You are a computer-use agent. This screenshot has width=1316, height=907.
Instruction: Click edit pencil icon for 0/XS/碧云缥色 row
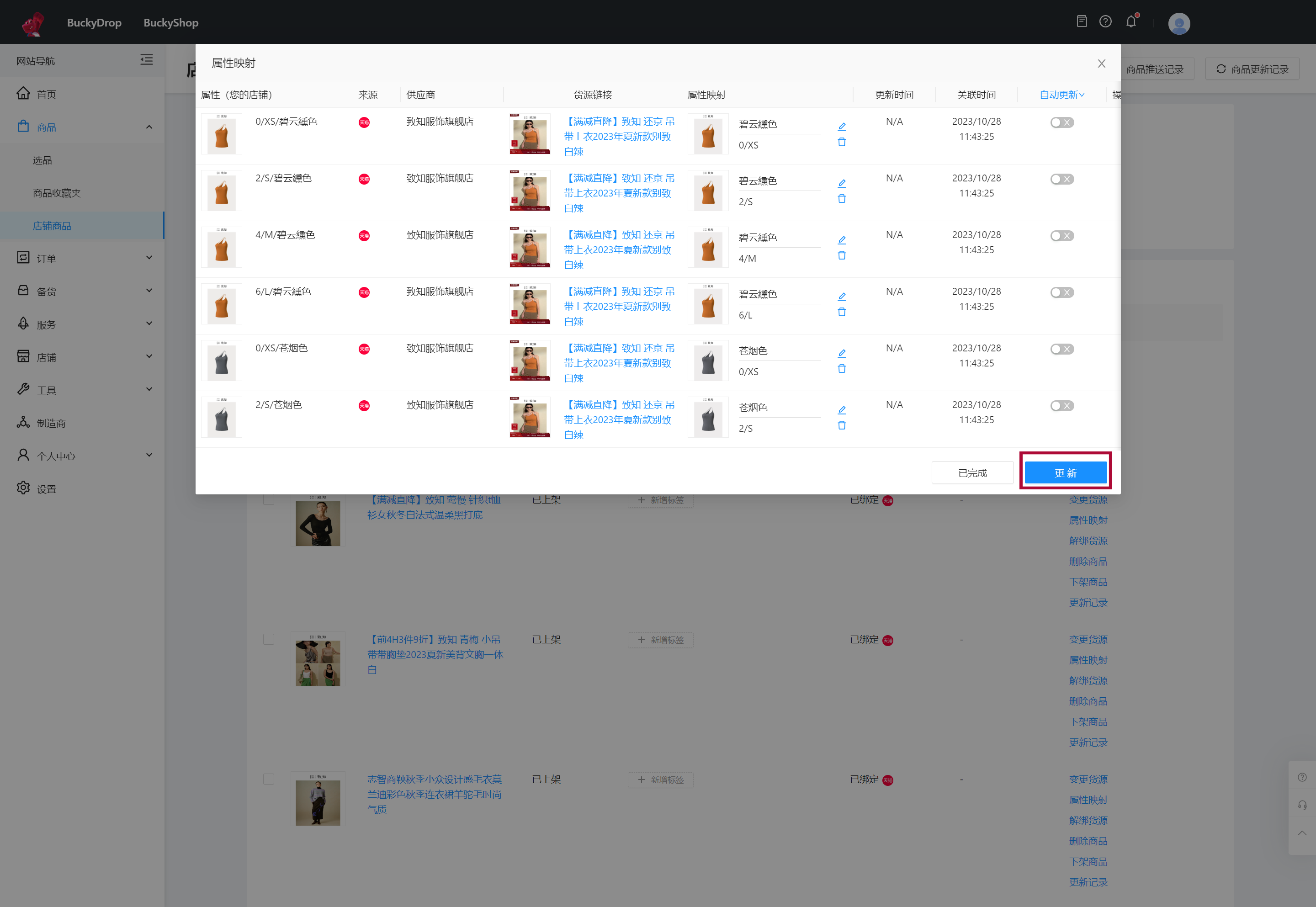pyautogui.click(x=842, y=126)
